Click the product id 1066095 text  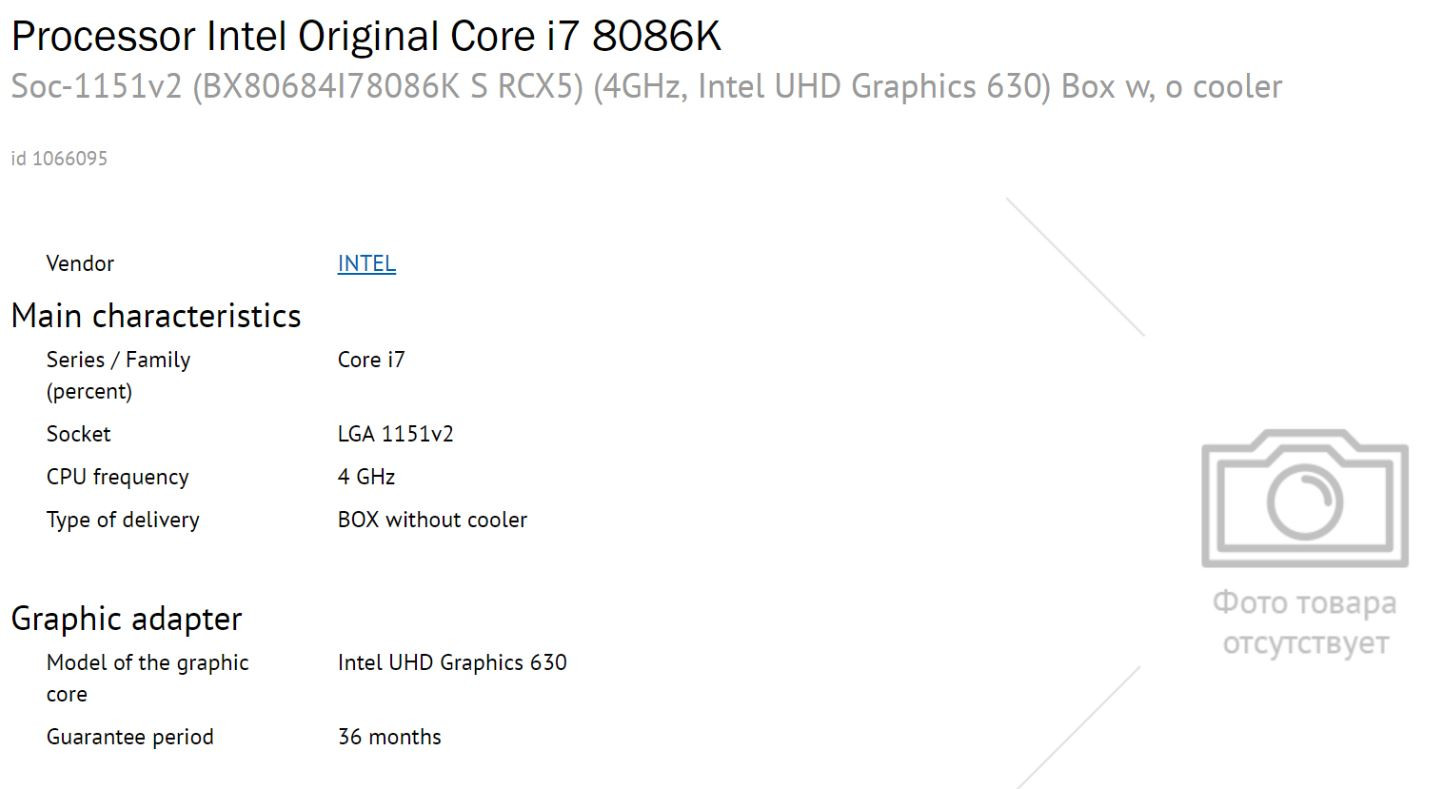(x=60, y=157)
